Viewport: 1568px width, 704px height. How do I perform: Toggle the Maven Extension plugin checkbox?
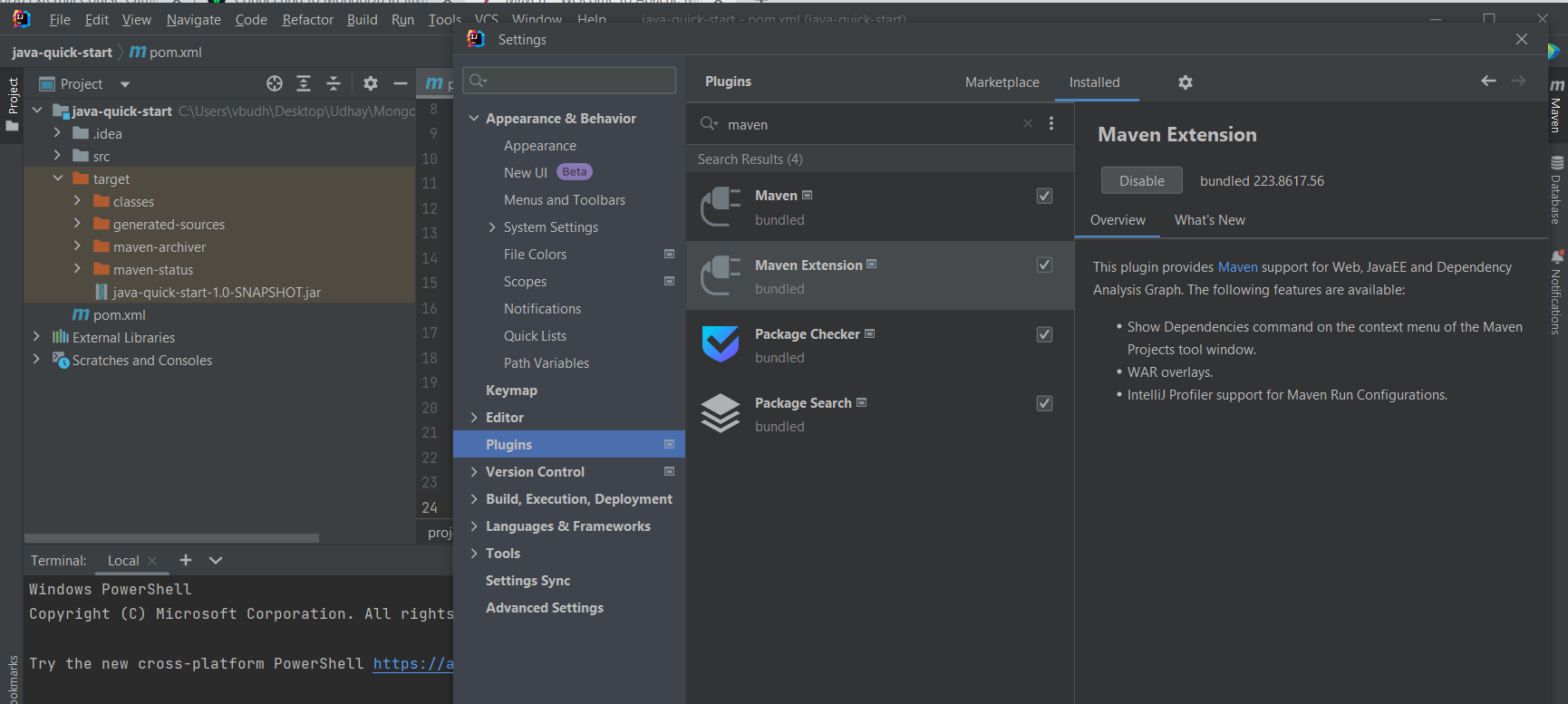[1044, 265]
